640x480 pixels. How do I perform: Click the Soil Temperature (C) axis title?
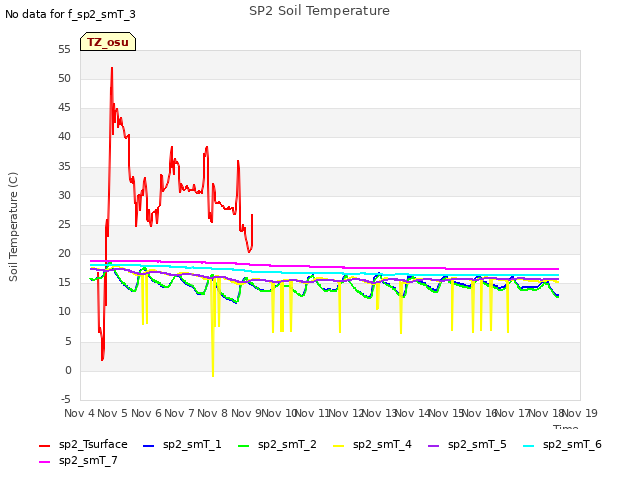pyautogui.click(x=13, y=227)
